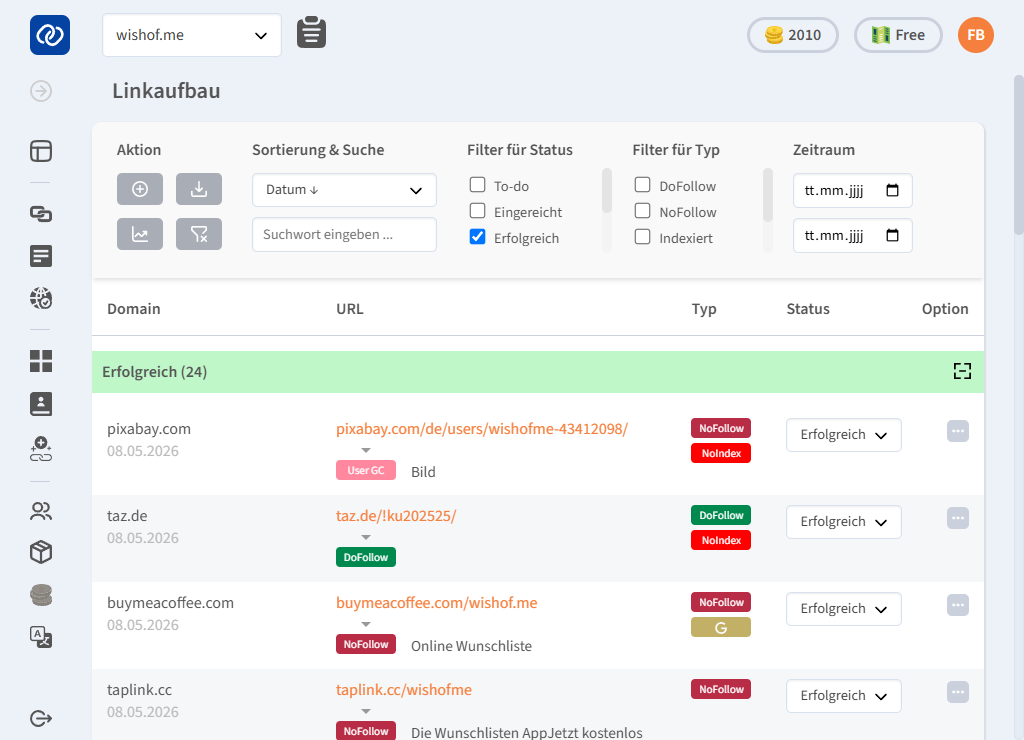Expand details arrow under taz.de URL
This screenshot has width=1024, height=740.
pyautogui.click(x=366, y=537)
